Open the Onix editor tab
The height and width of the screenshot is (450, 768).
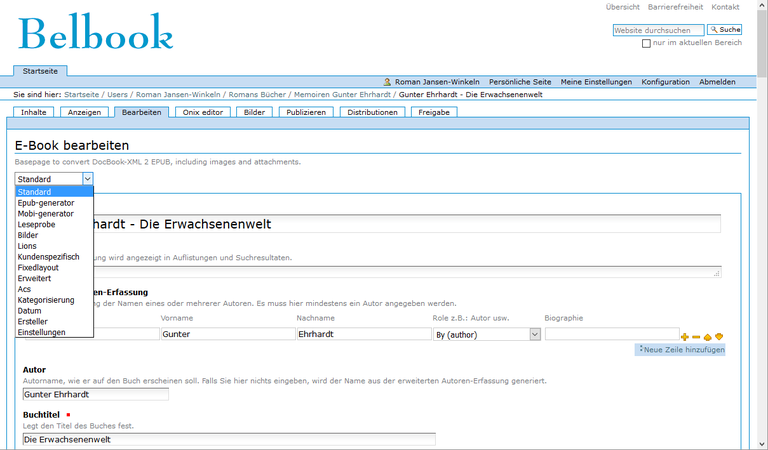[203, 112]
